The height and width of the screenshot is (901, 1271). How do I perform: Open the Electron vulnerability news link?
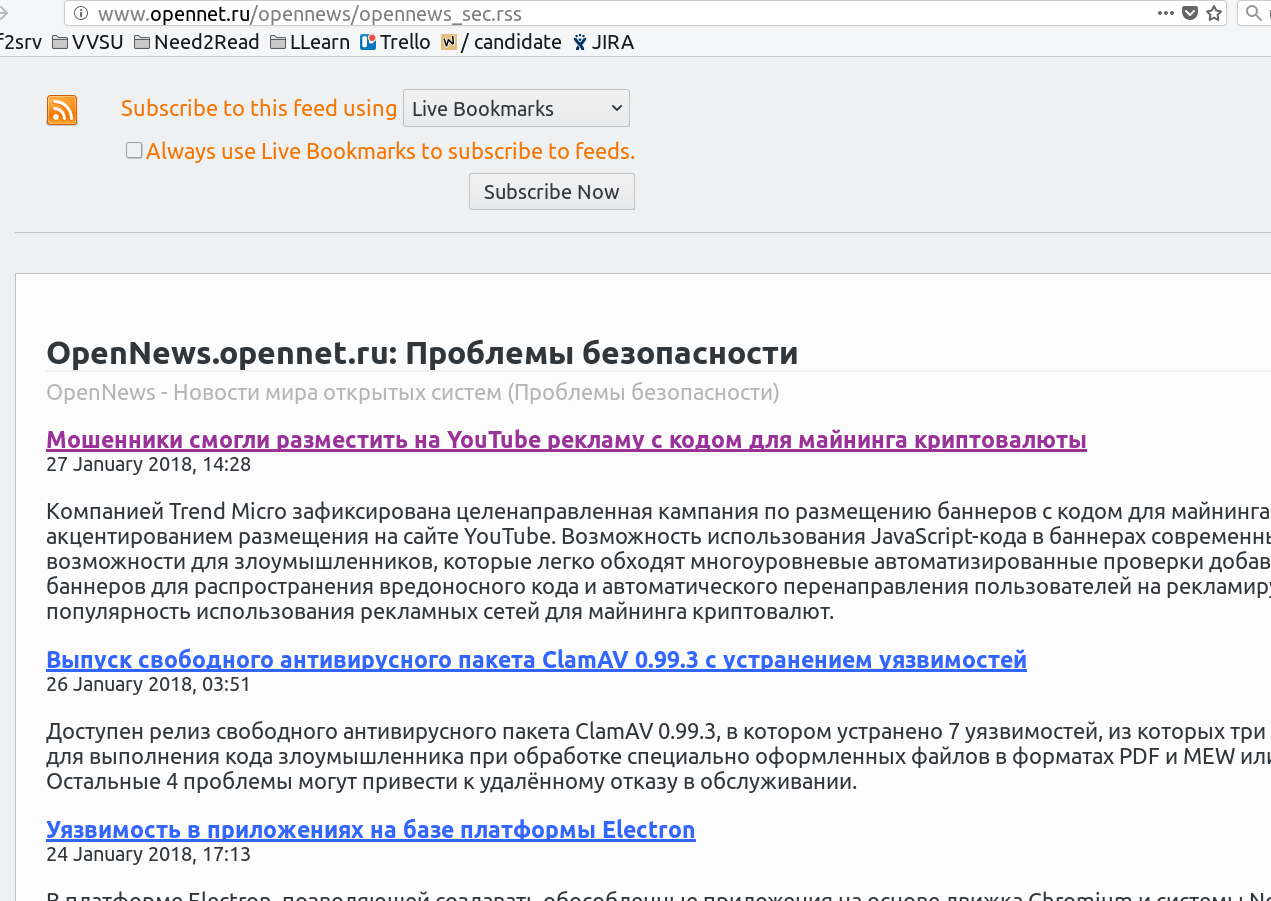(370, 830)
